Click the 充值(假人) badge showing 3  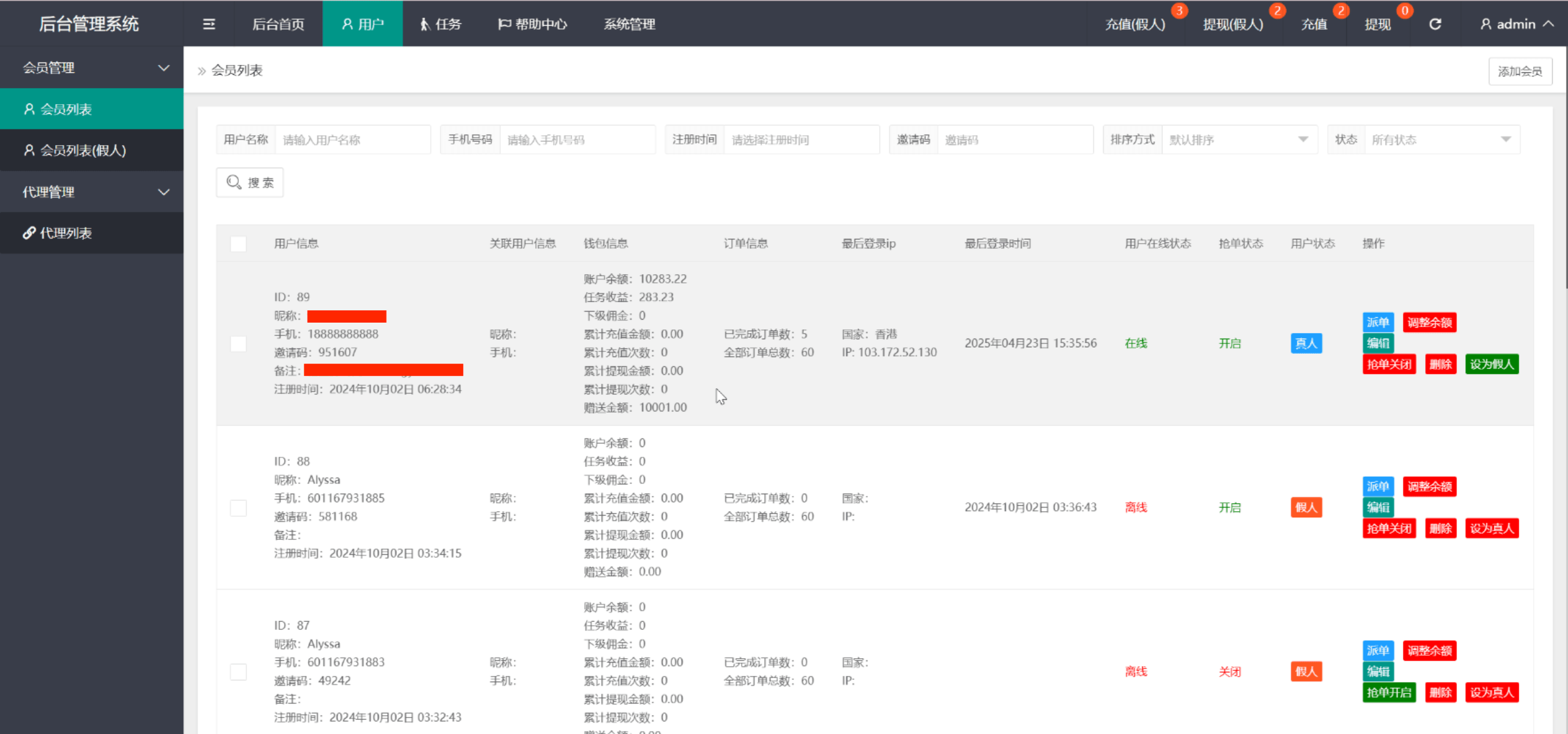click(1178, 11)
